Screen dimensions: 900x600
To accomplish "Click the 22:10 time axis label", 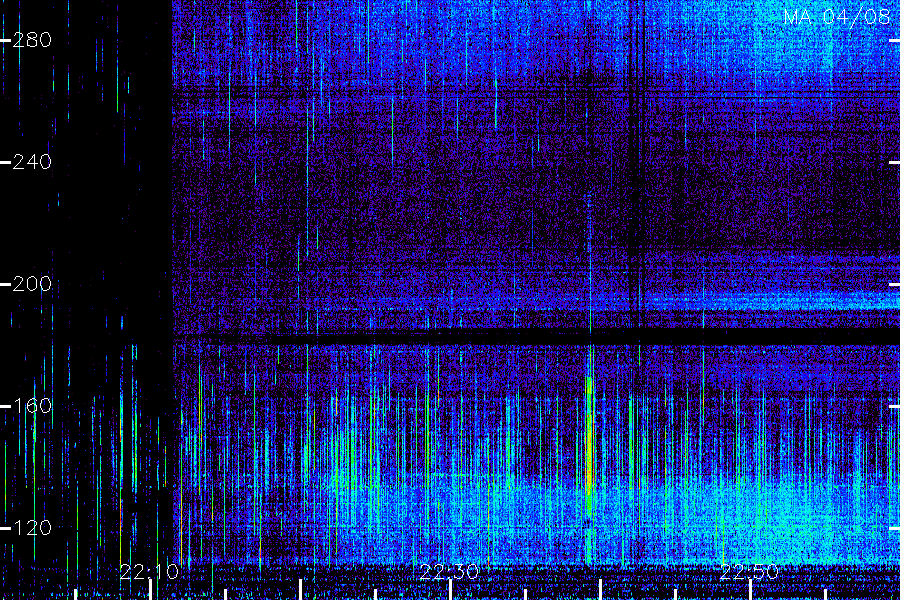I will (x=149, y=572).
